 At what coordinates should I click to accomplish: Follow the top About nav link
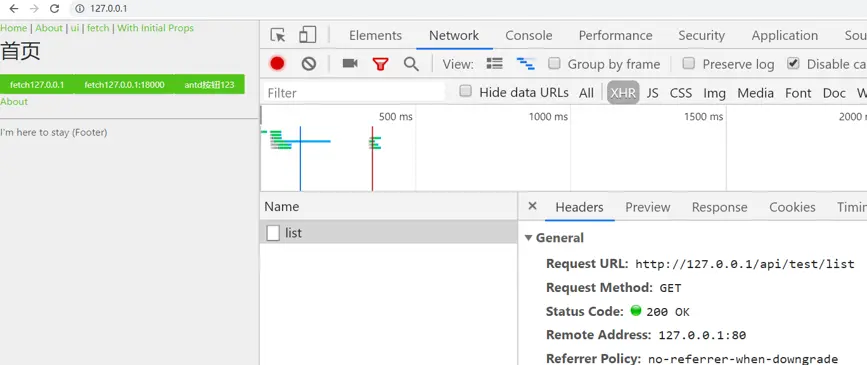click(49, 28)
